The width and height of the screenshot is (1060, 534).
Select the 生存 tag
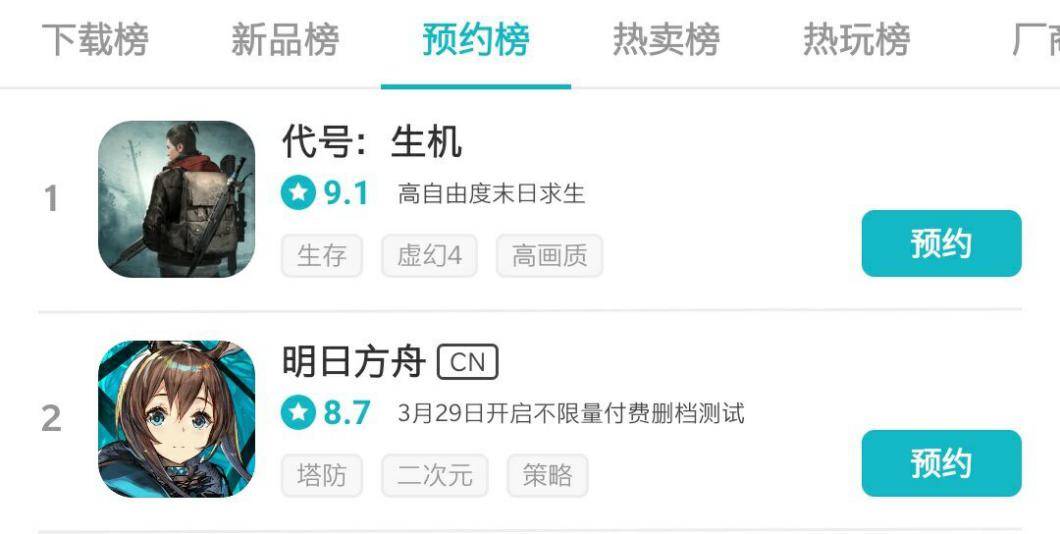point(322,256)
